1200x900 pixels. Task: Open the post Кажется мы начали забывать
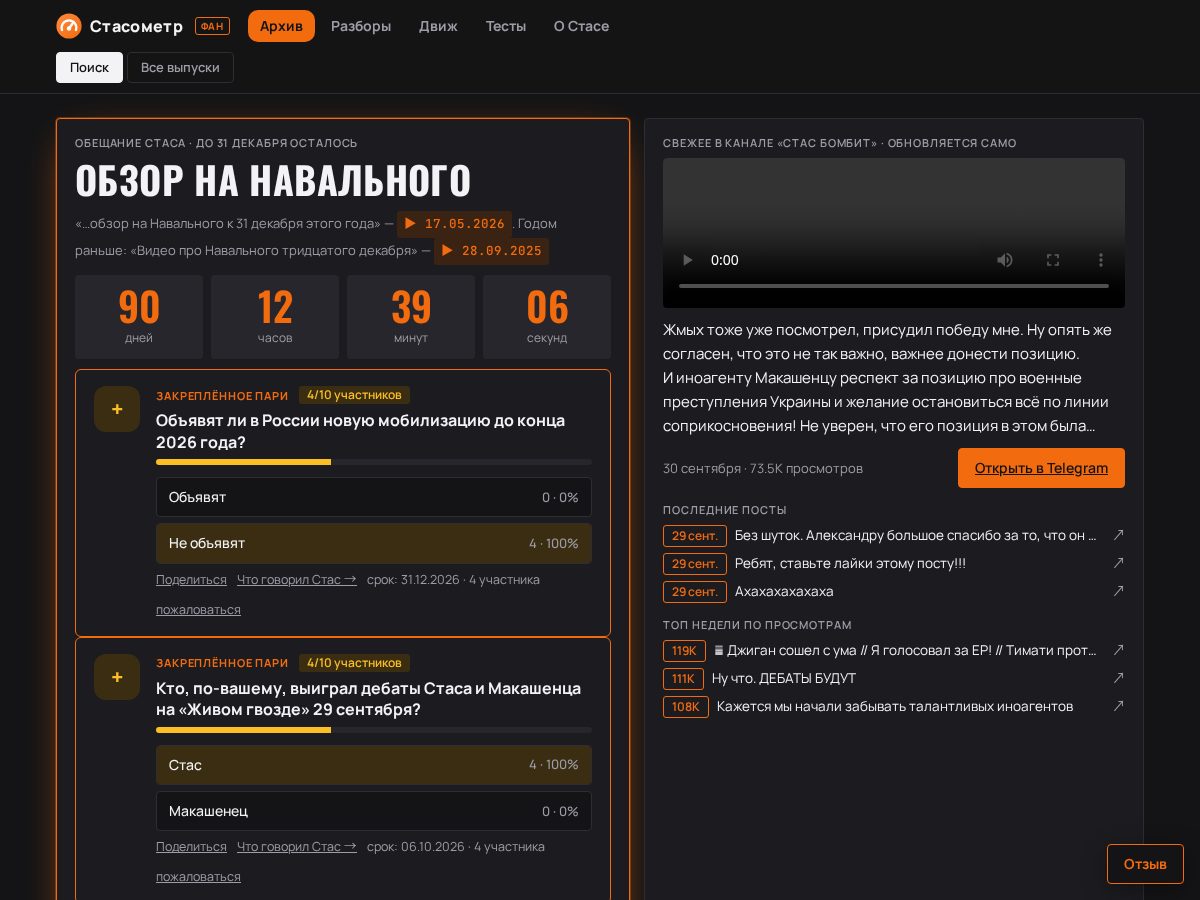tap(895, 706)
